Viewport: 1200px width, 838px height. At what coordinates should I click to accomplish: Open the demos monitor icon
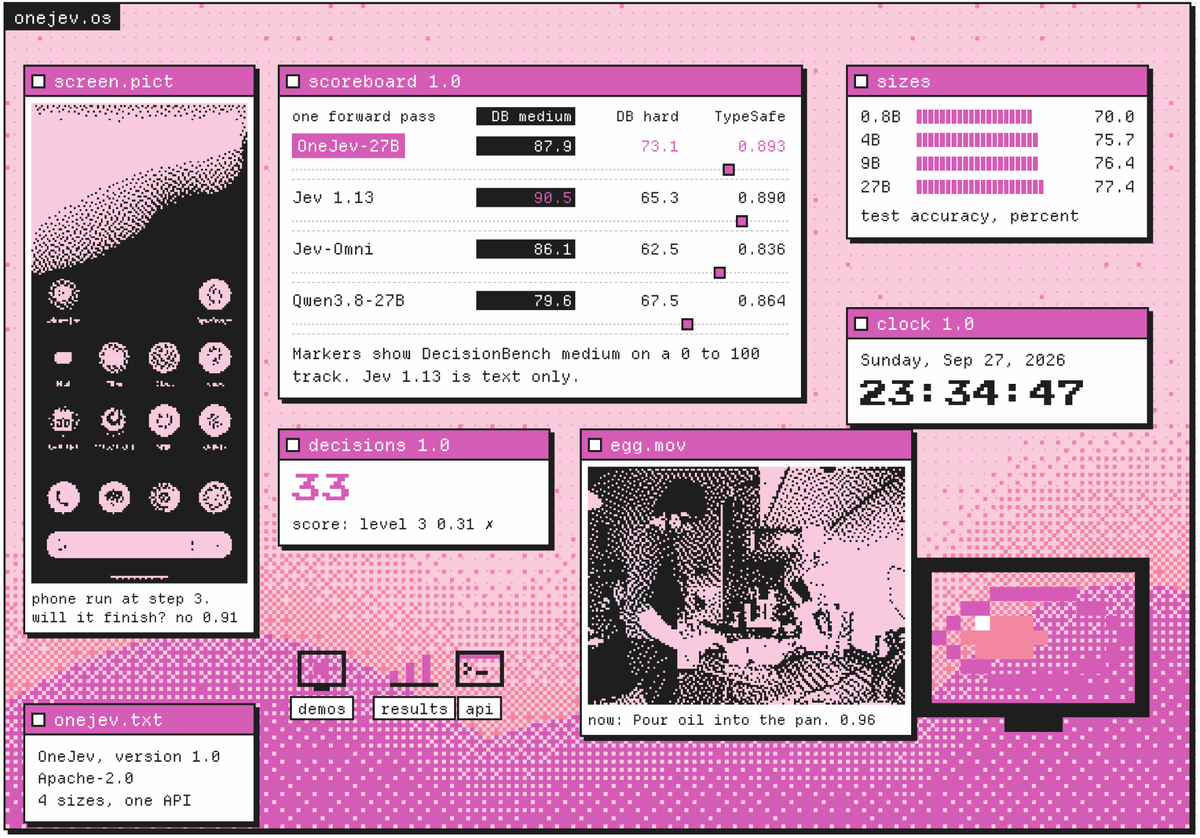click(x=321, y=671)
